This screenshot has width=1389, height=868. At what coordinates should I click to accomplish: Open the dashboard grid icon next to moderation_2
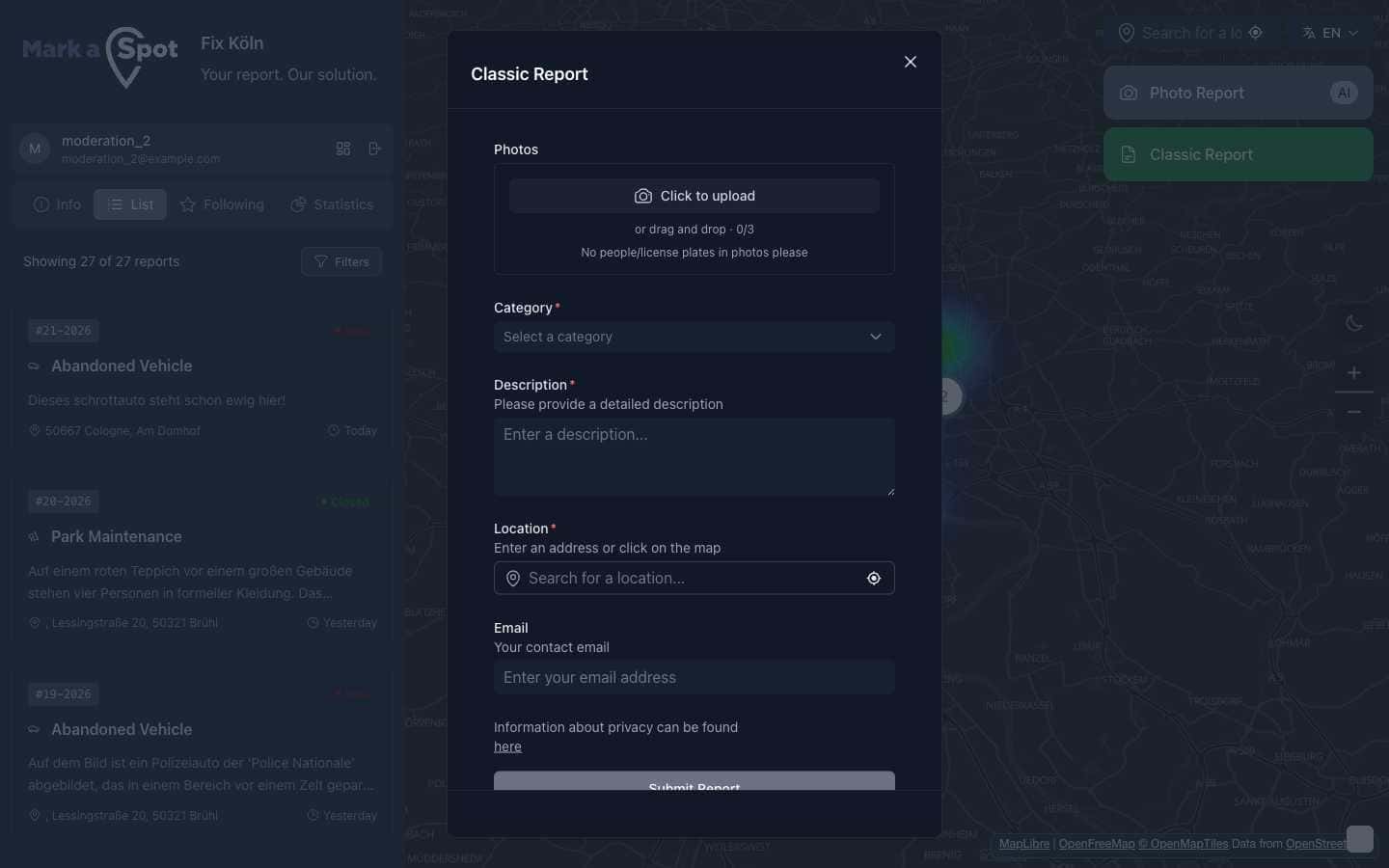343,149
